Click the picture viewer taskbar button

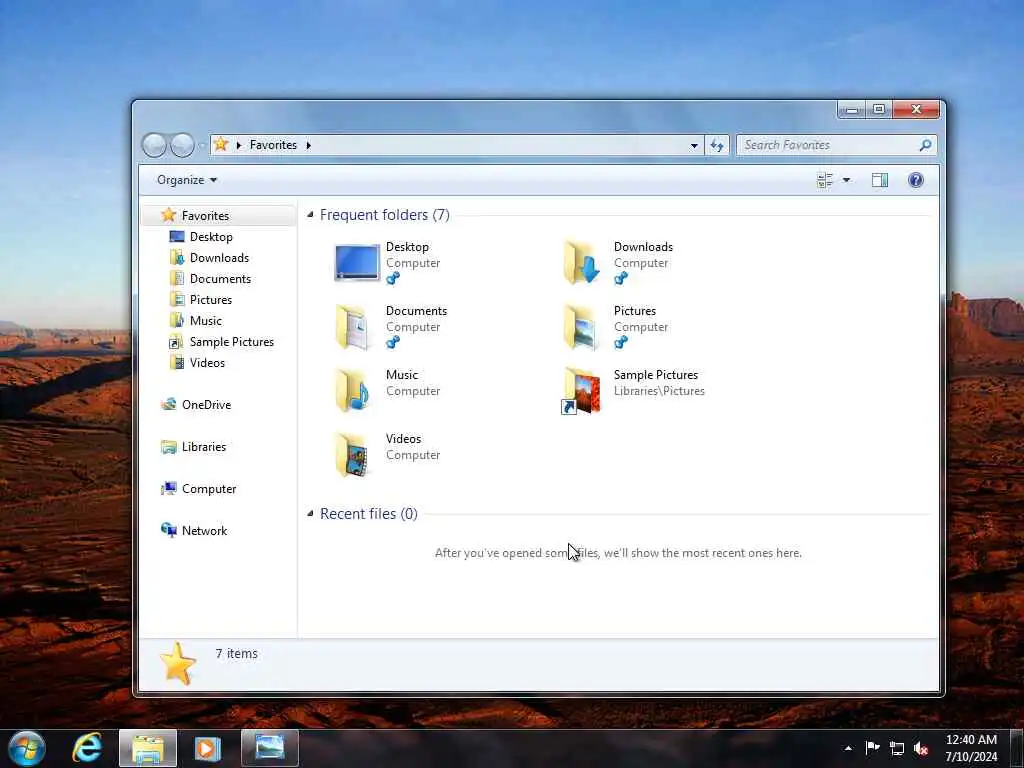click(270, 748)
